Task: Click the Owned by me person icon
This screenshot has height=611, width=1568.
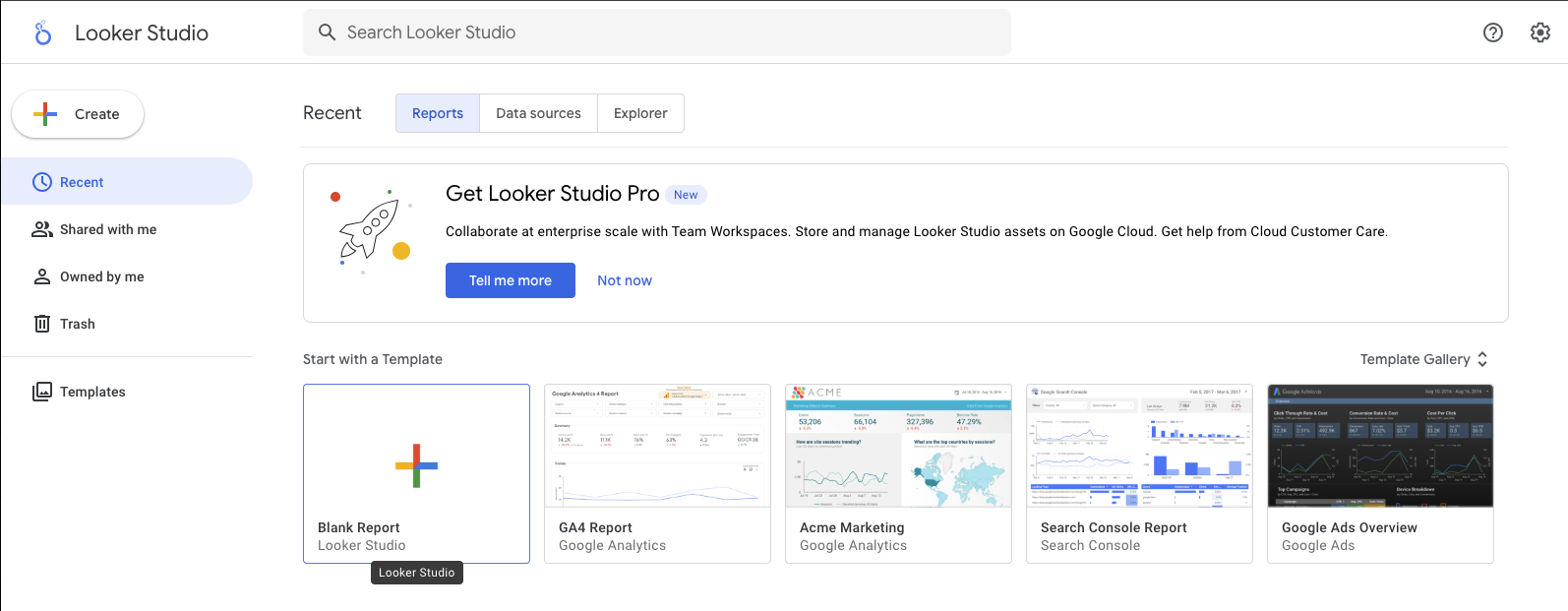Action: [42, 276]
